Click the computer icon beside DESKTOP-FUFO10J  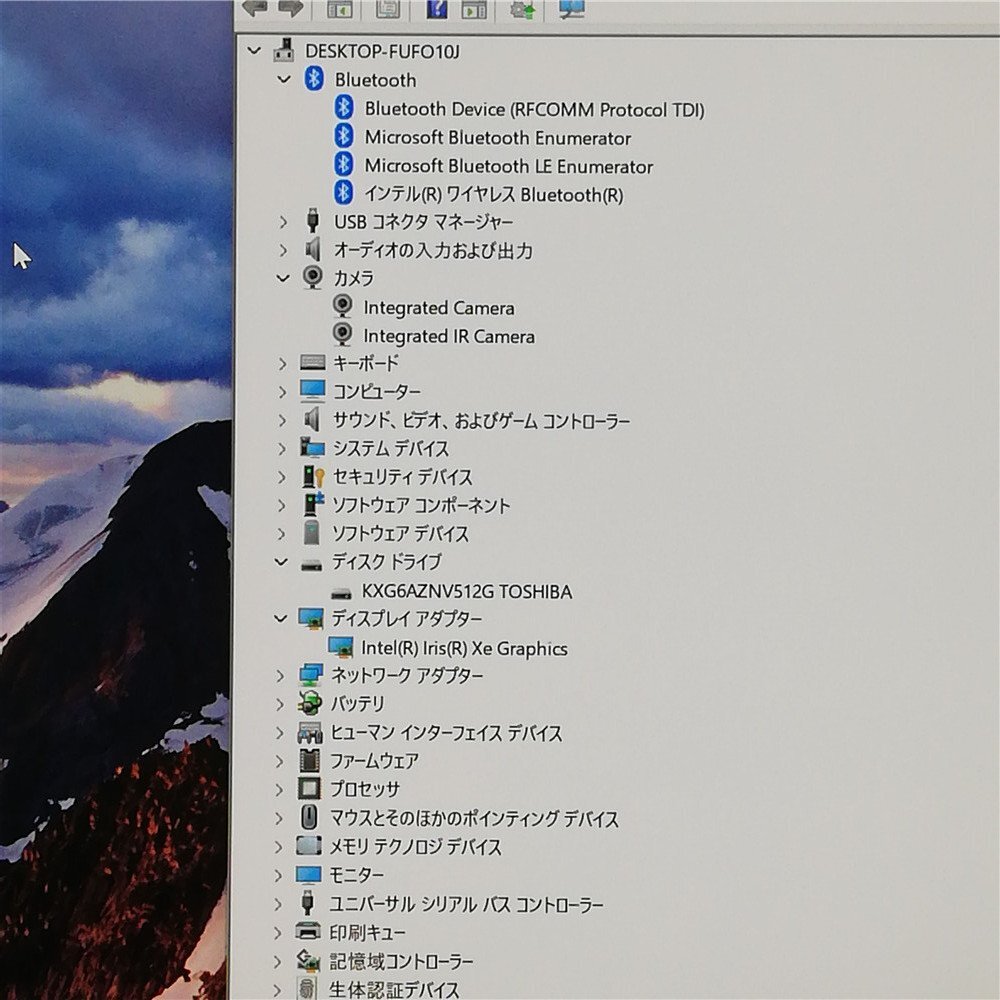coord(284,50)
